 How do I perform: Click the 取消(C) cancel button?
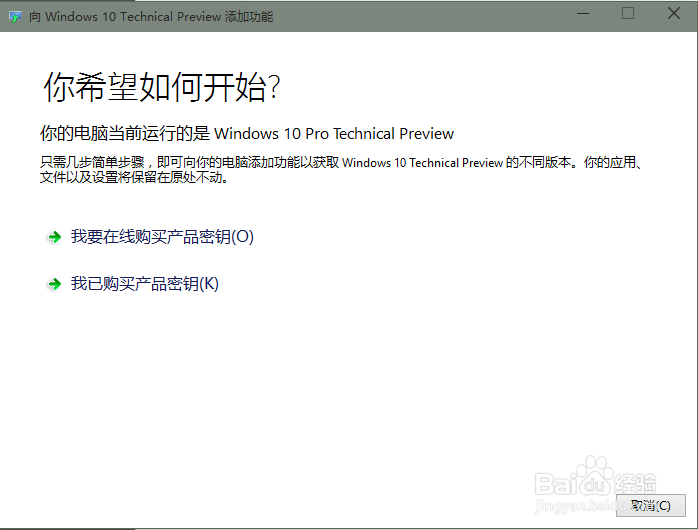click(650, 506)
